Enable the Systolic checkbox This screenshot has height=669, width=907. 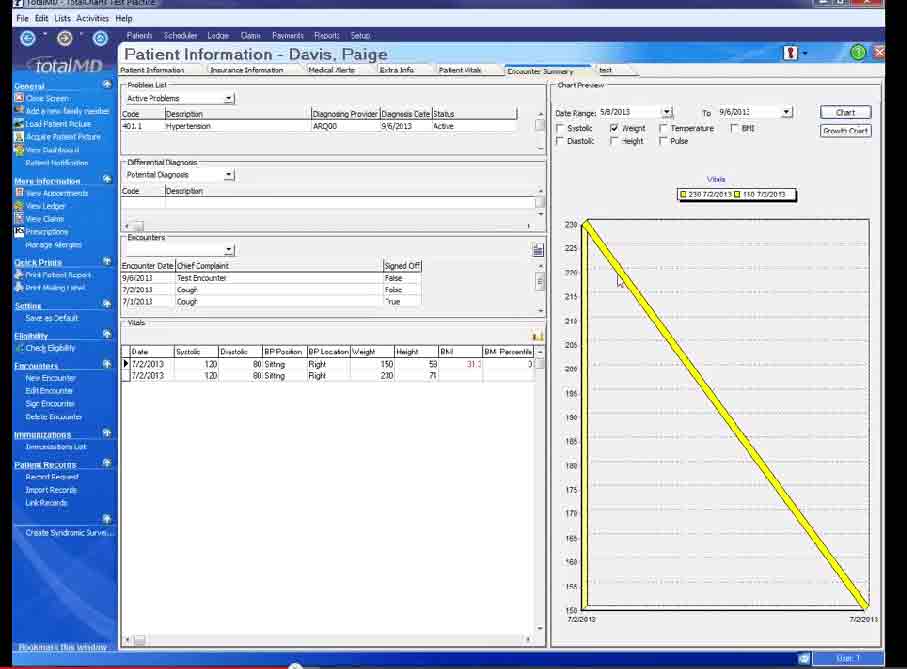(x=559, y=128)
